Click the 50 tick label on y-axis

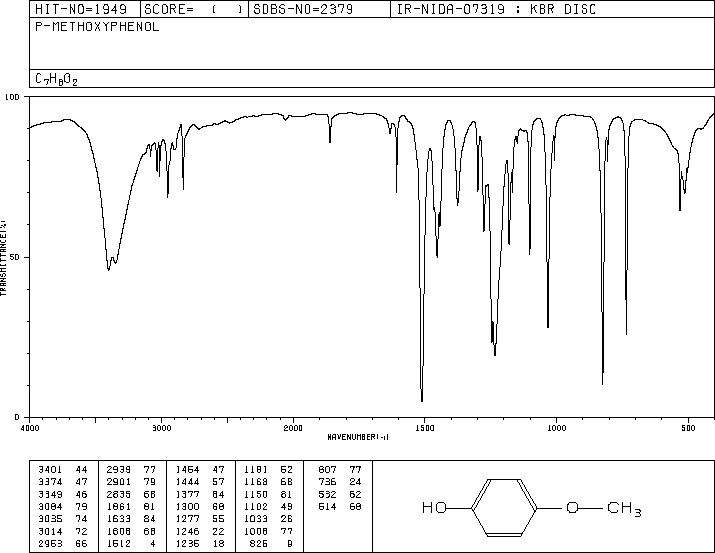pos(15,257)
